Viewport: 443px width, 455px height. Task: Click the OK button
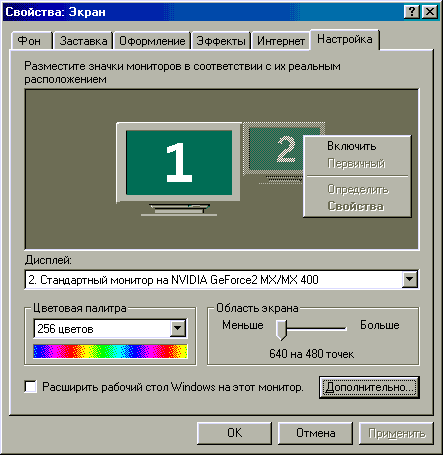tap(234, 433)
